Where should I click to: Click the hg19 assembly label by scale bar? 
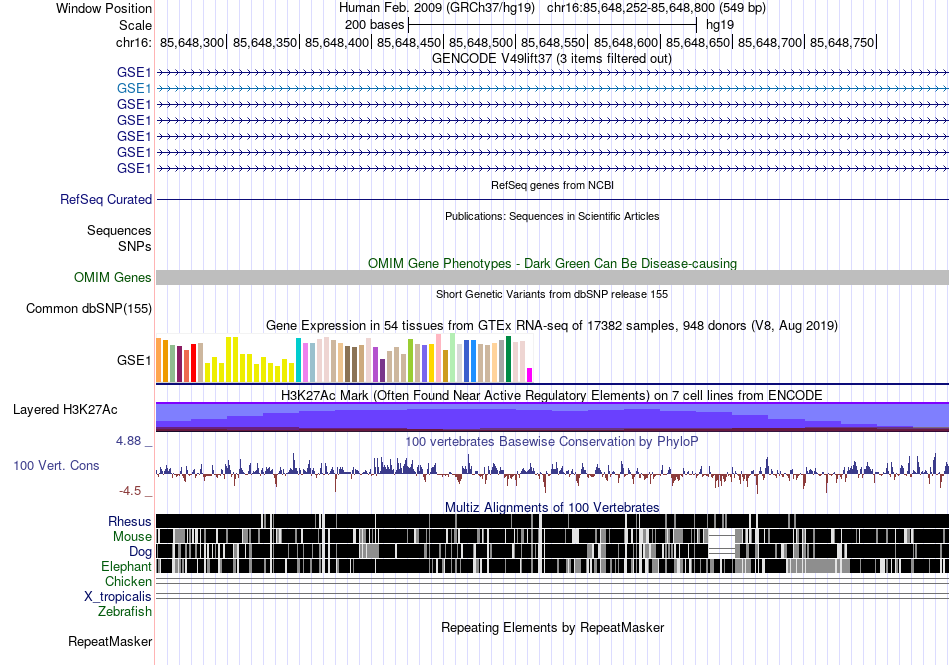pos(720,25)
